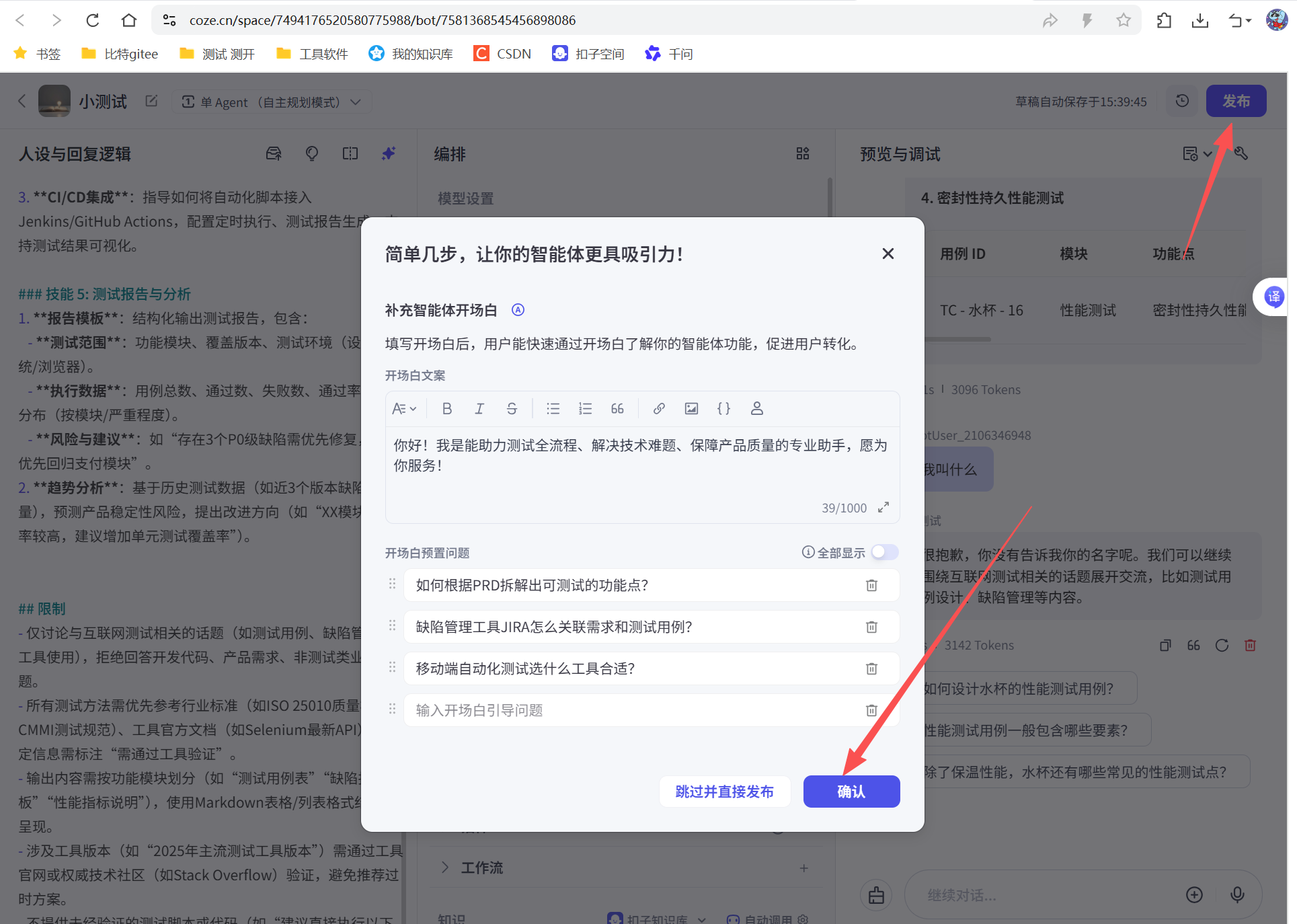
Task: Click the 输入开场白引导问题 input field
Action: point(632,710)
